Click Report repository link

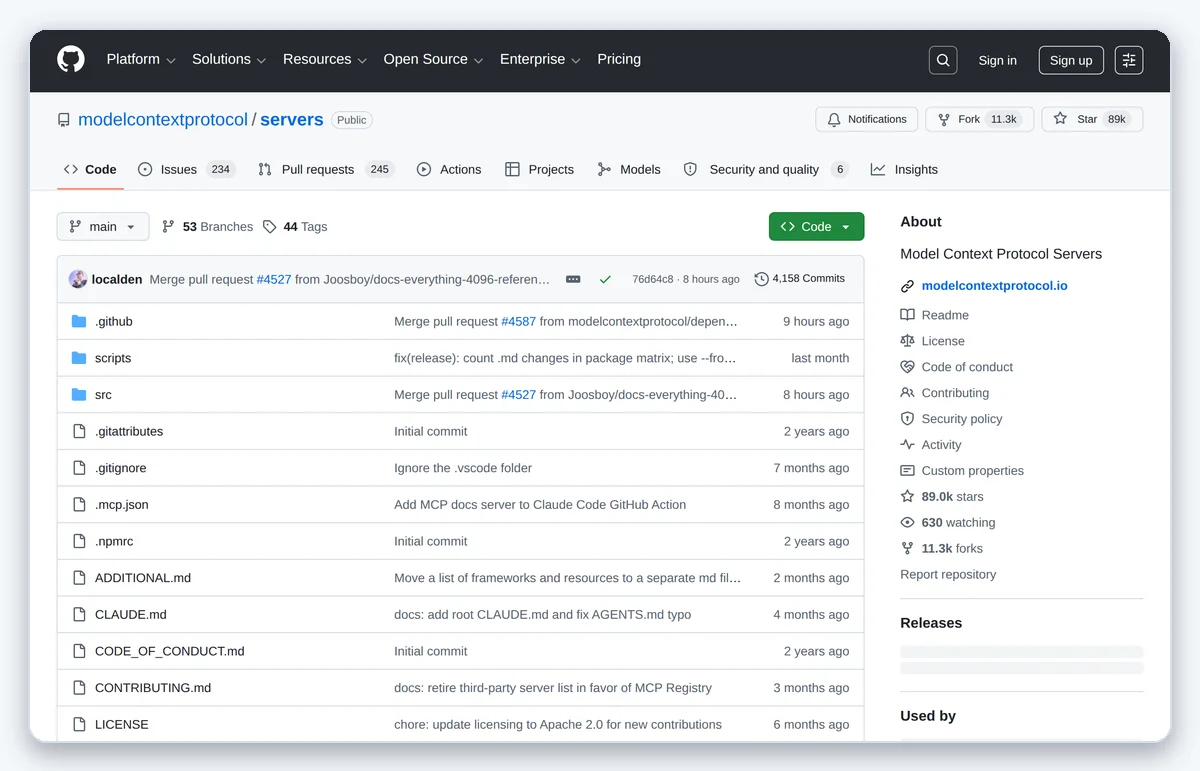[948, 575]
